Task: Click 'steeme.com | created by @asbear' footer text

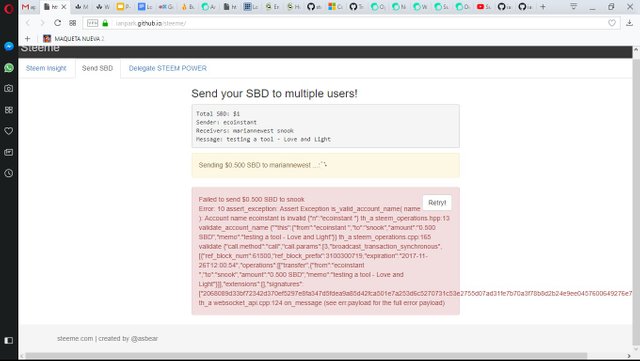Action: pos(107,339)
